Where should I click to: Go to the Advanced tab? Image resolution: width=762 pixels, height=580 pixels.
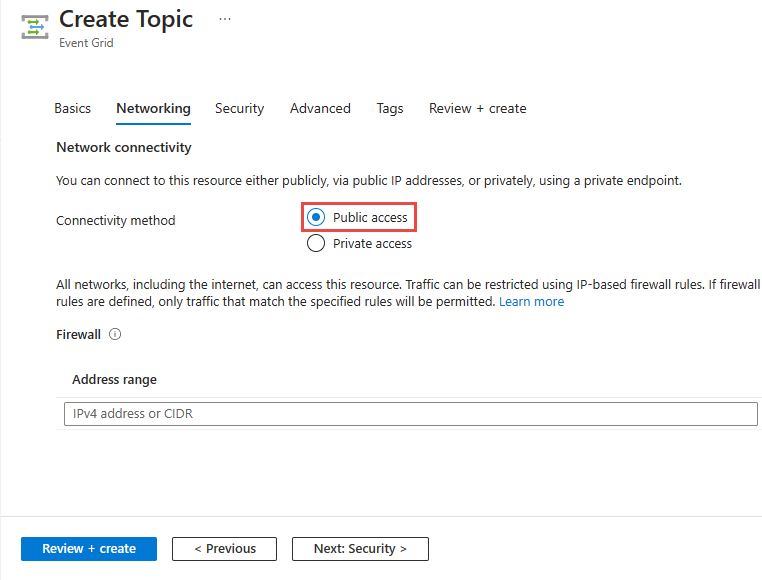320,108
